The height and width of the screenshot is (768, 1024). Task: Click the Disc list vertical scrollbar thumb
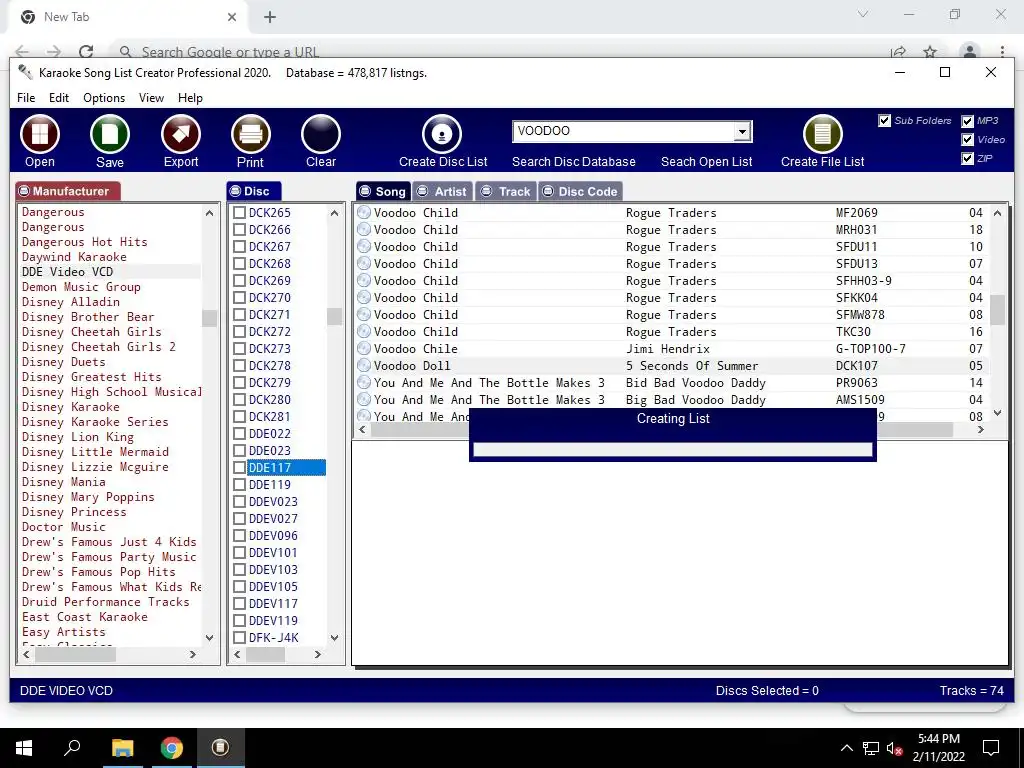pos(334,316)
